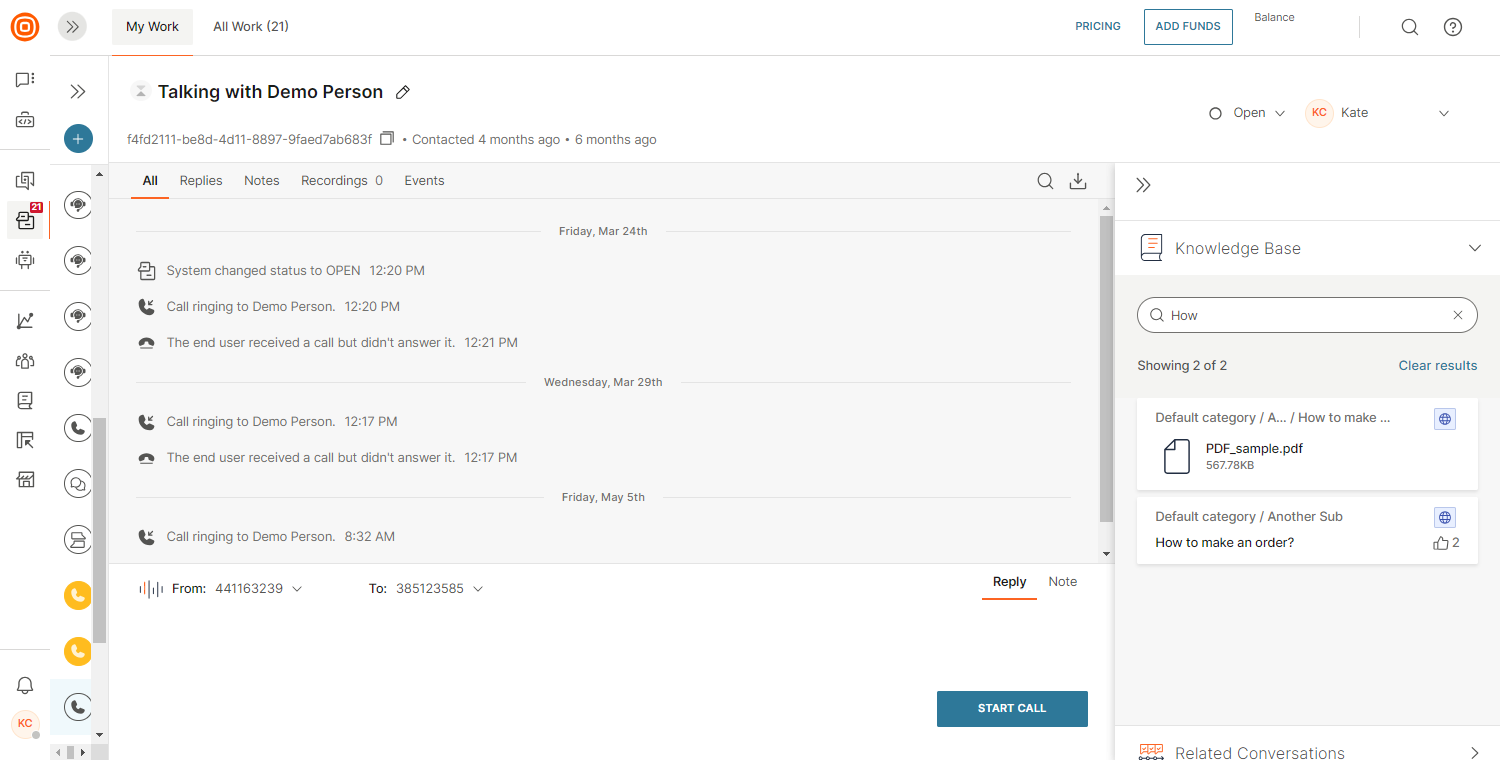
Task: Click the START CALL button
Action: click(1012, 708)
